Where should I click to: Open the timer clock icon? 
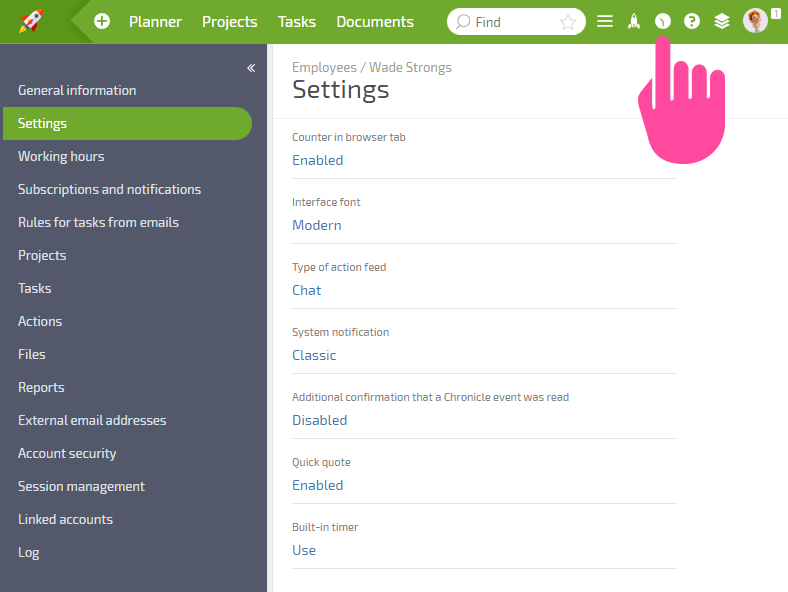(x=663, y=21)
